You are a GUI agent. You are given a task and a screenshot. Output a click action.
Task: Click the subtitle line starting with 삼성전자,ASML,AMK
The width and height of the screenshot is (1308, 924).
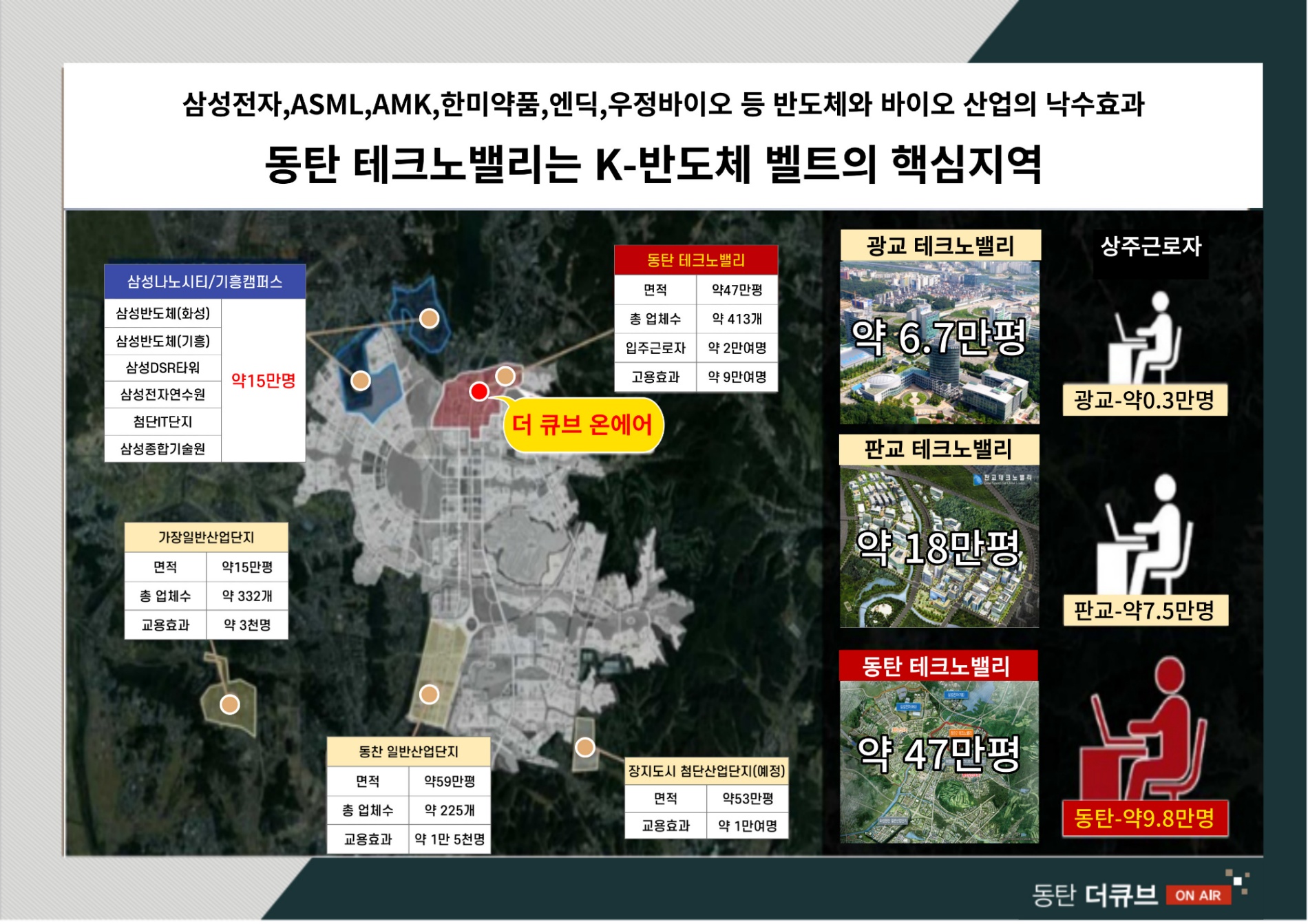click(663, 105)
